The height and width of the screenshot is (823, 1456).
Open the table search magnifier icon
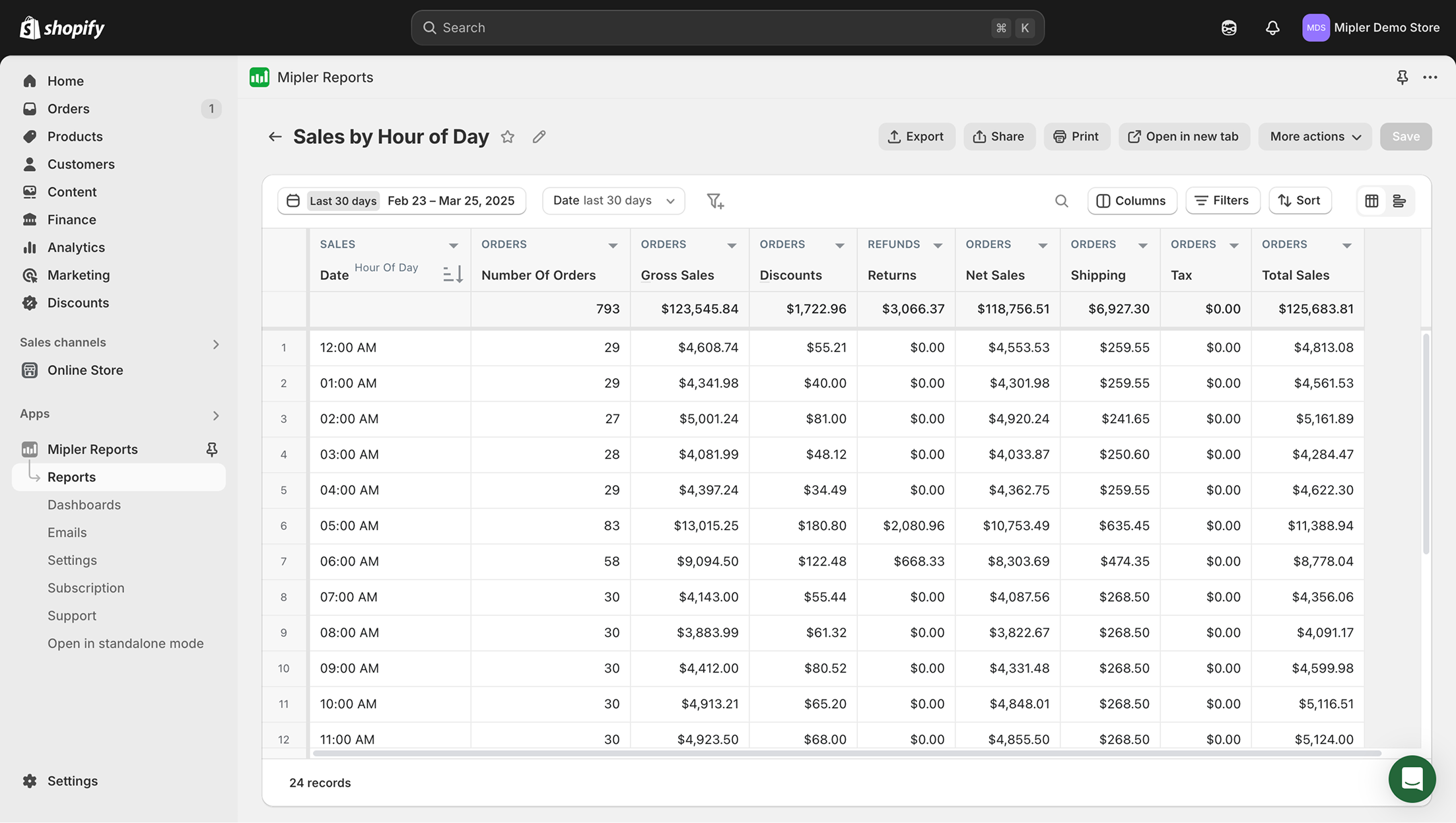[1061, 201]
